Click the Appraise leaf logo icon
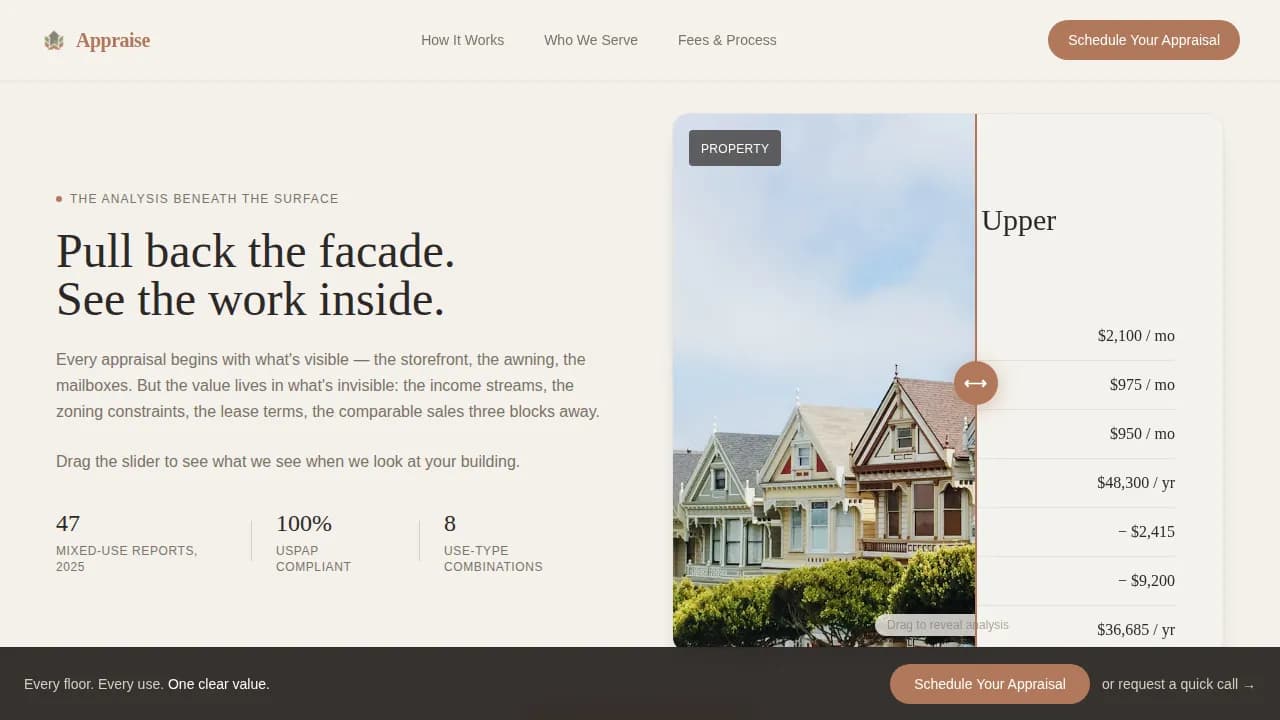This screenshot has width=1280, height=720. point(54,40)
